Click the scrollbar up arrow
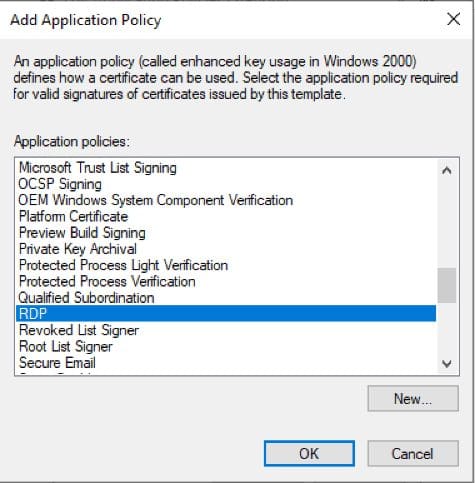This screenshot has height=483, width=475. tap(447, 171)
